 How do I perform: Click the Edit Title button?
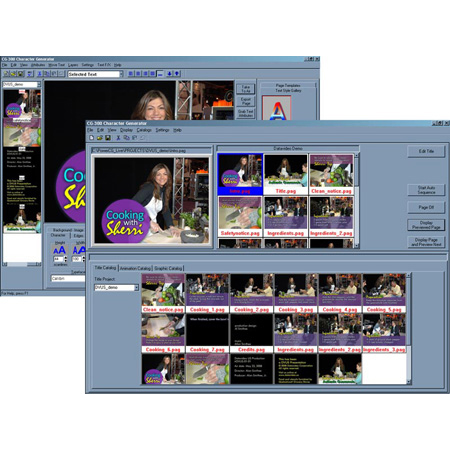pyautogui.click(x=426, y=151)
